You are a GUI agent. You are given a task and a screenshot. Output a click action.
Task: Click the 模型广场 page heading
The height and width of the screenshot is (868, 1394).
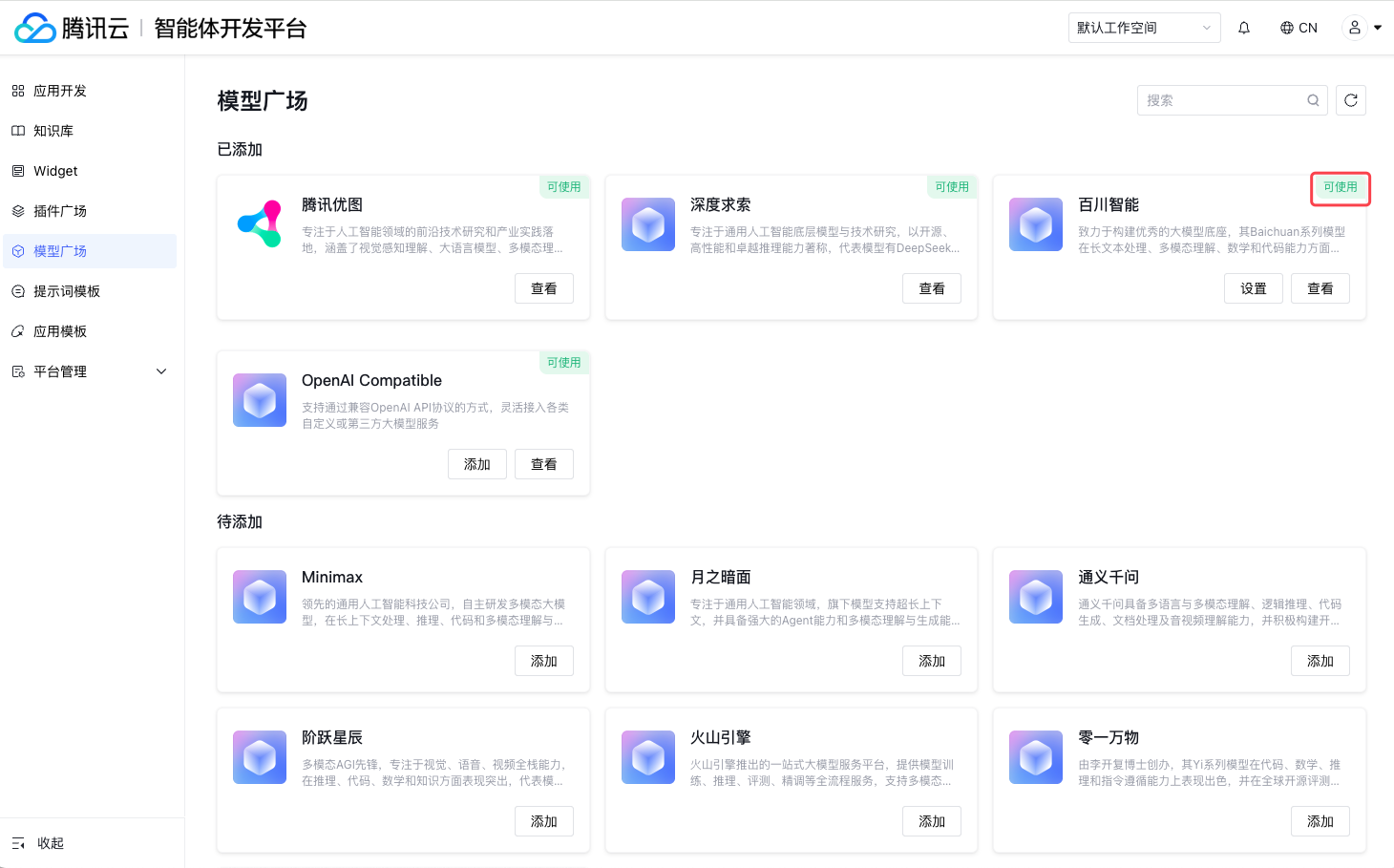tap(263, 101)
